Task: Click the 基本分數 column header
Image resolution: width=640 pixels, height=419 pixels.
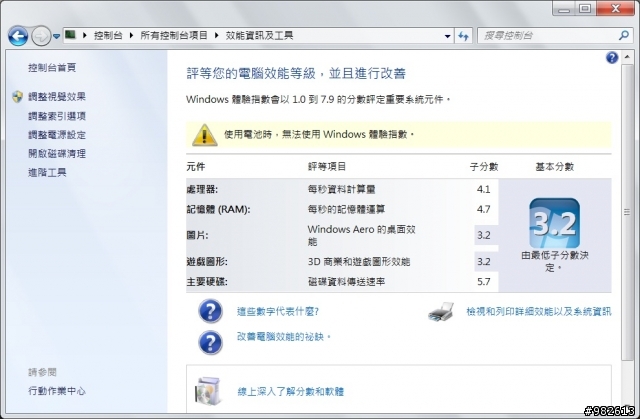Action: tap(555, 166)
